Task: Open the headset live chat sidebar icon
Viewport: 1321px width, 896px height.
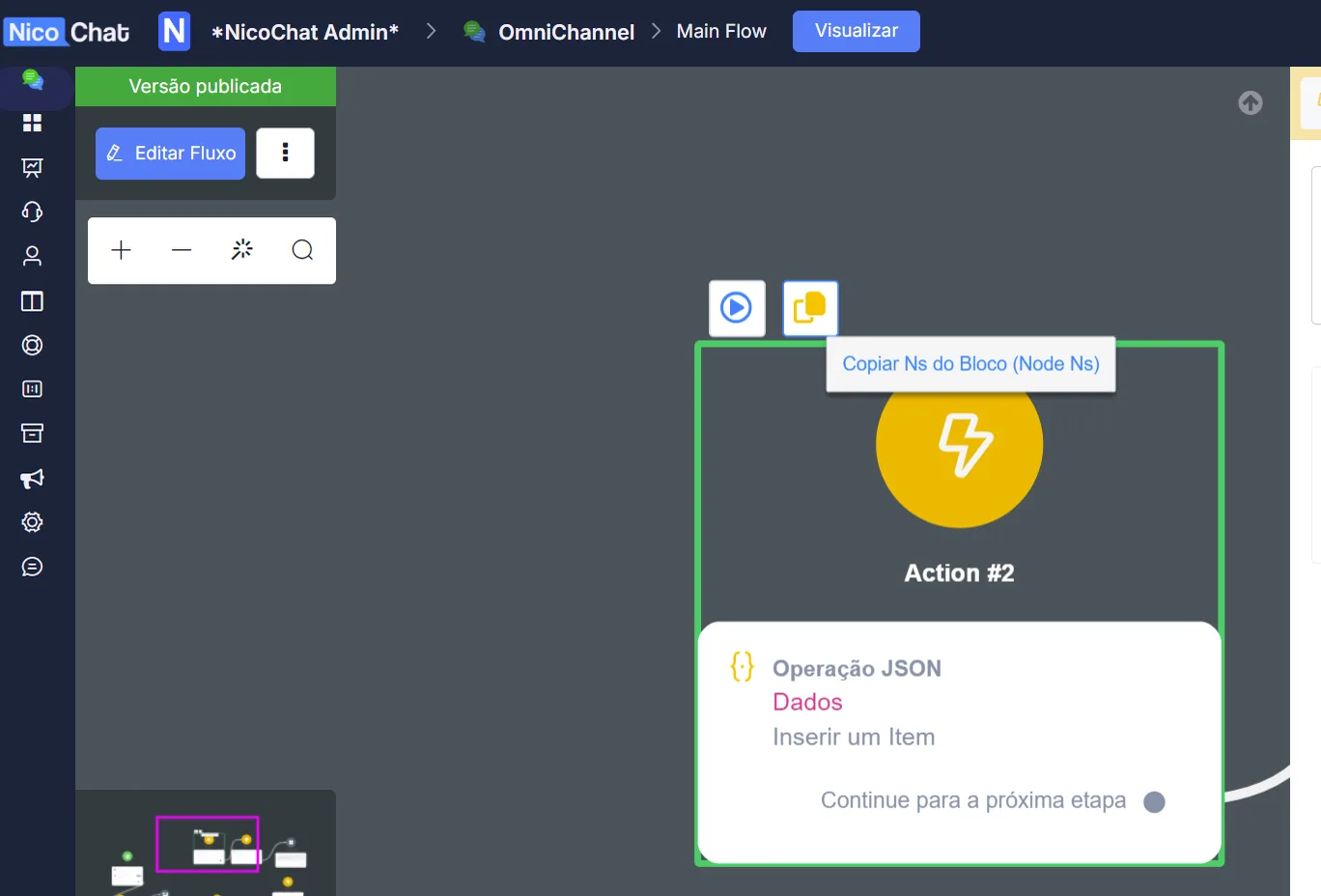Action: coord(32,212)
